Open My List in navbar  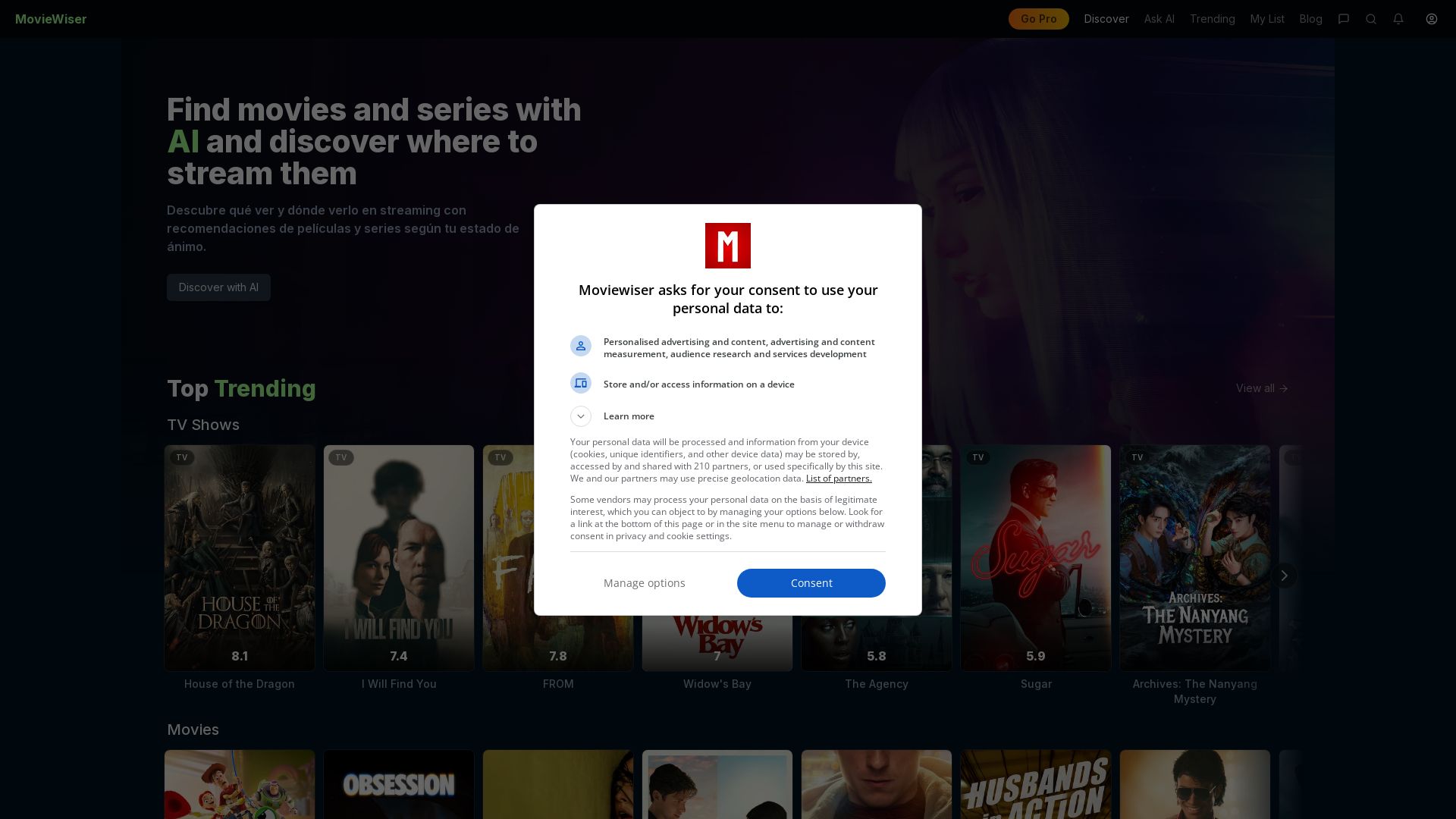point(1267,19)
